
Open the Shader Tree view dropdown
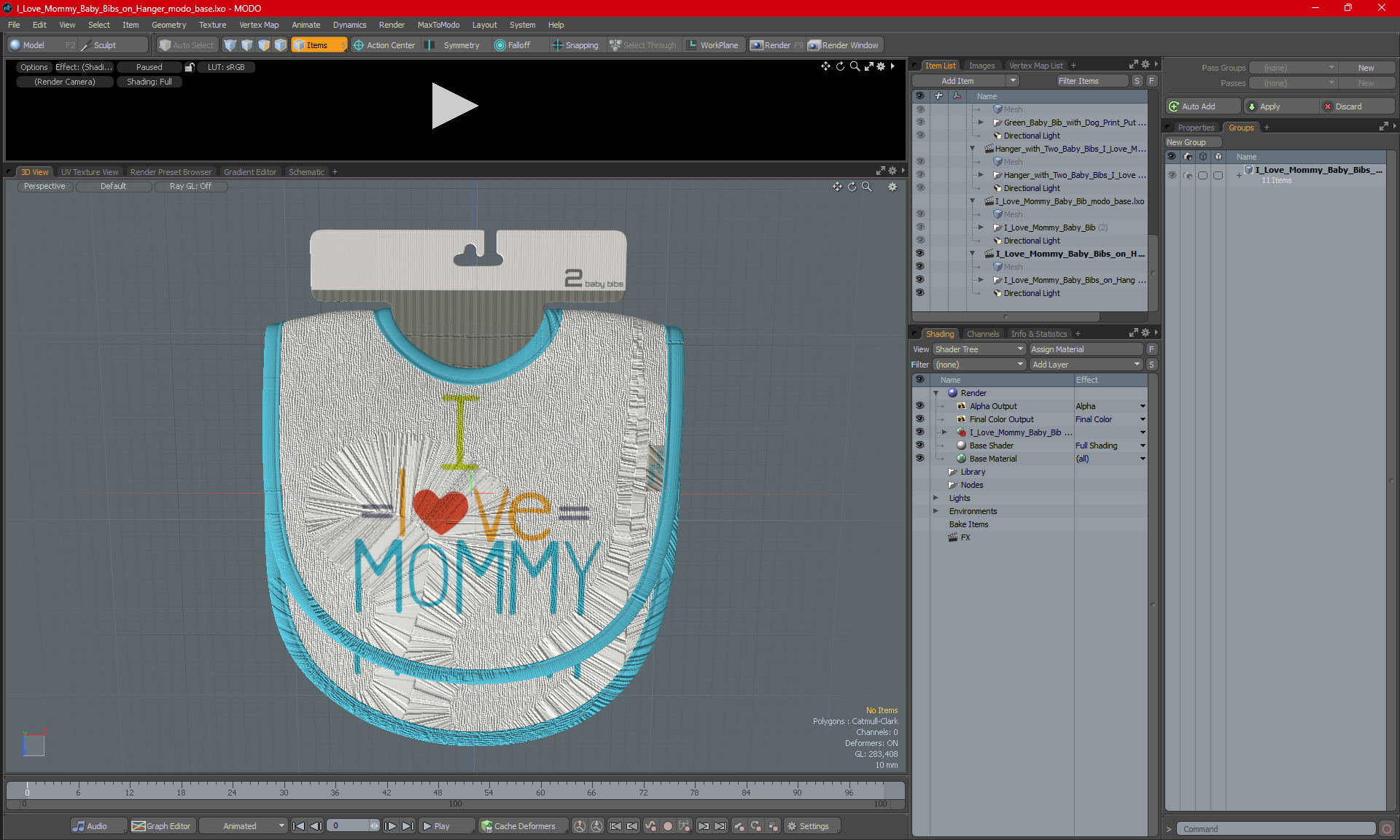click(979, 349)
